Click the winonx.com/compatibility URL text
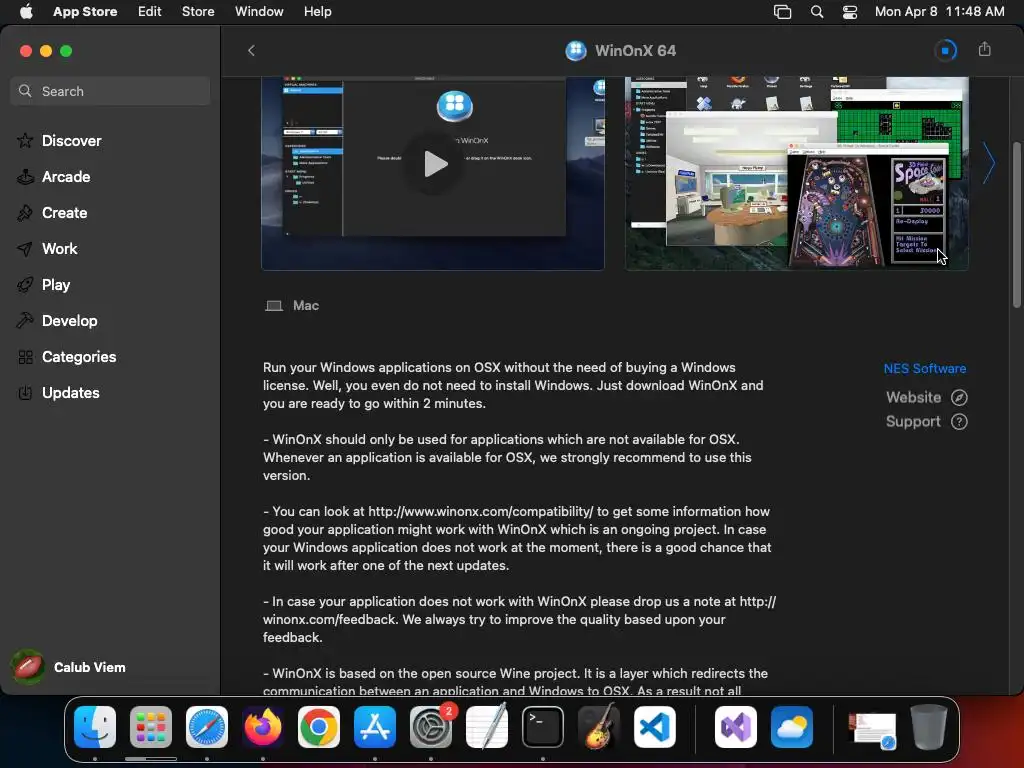Screen dimensions: 1024x768 coord(481,511)
